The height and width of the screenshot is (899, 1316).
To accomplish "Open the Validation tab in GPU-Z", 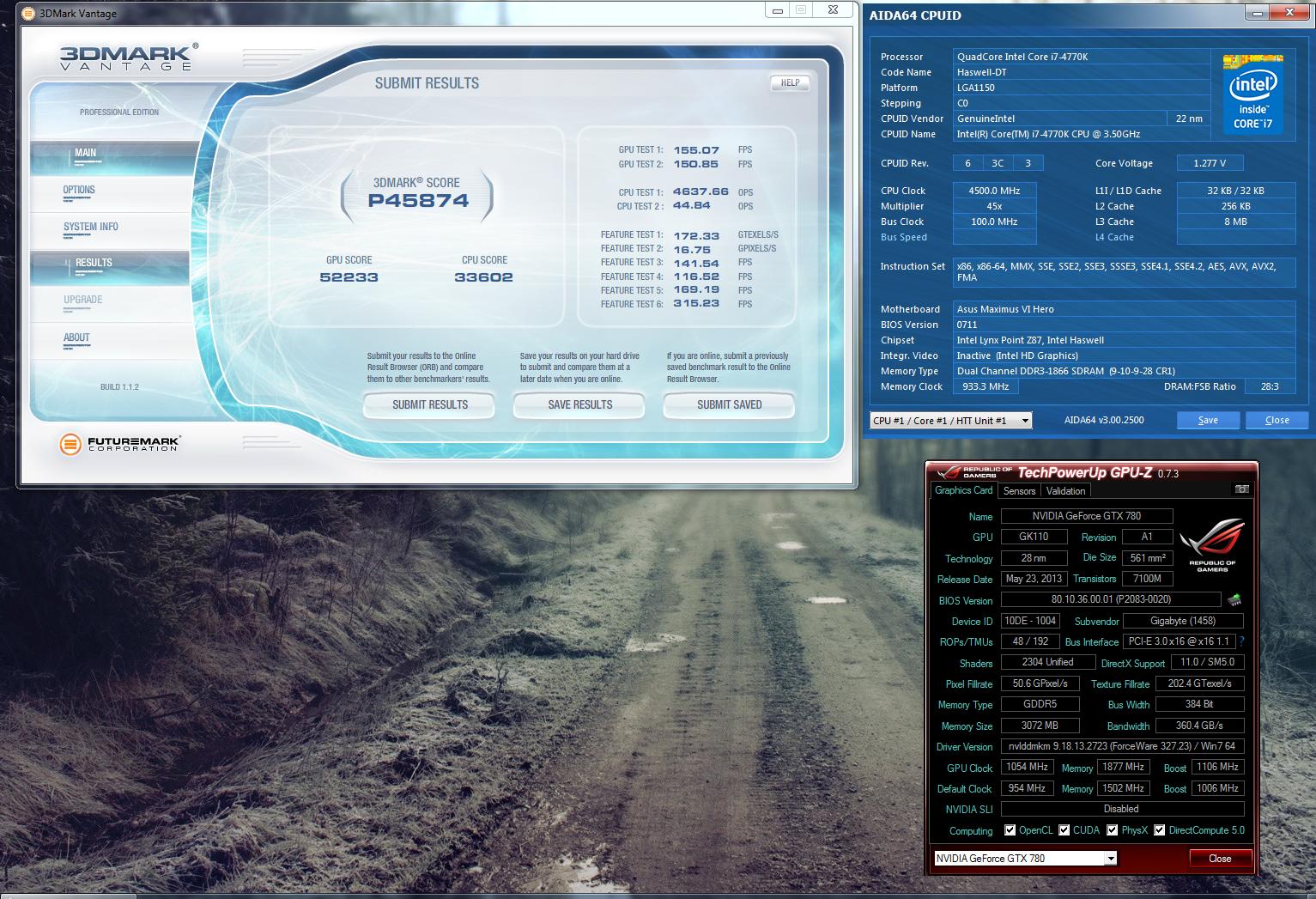I will (1065, 491).
